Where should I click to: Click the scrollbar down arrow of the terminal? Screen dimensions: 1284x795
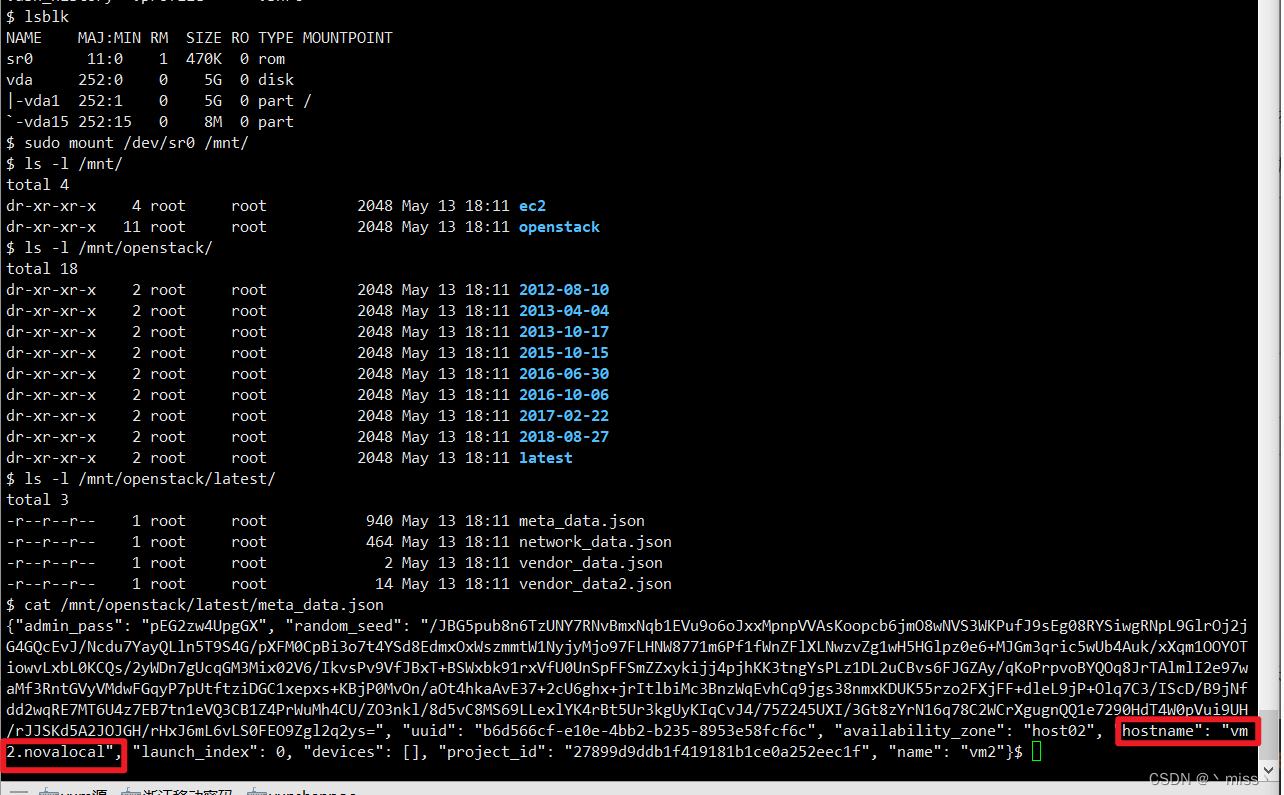click(x=1270, y=772)
